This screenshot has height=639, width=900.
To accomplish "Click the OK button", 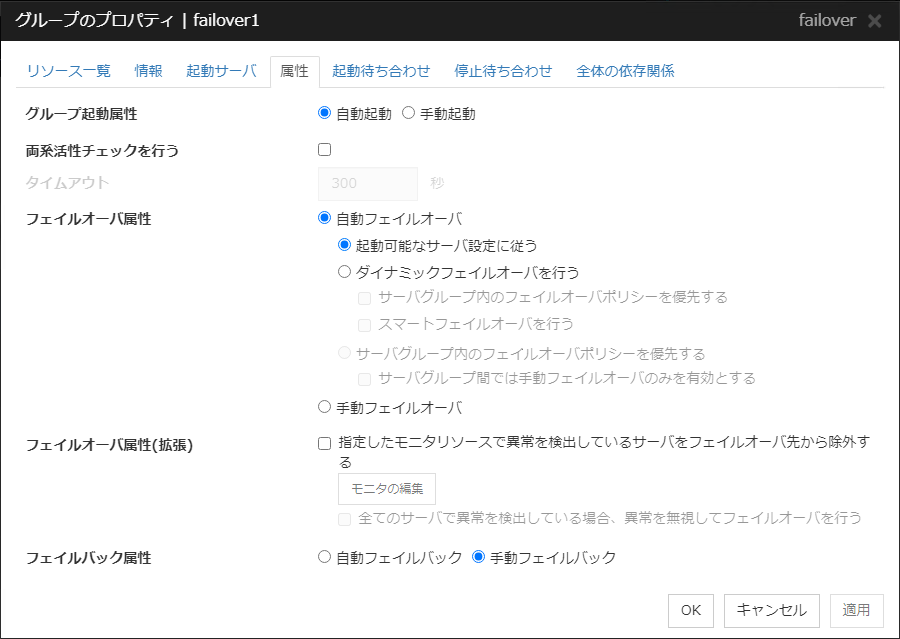I will click(691, 610).
